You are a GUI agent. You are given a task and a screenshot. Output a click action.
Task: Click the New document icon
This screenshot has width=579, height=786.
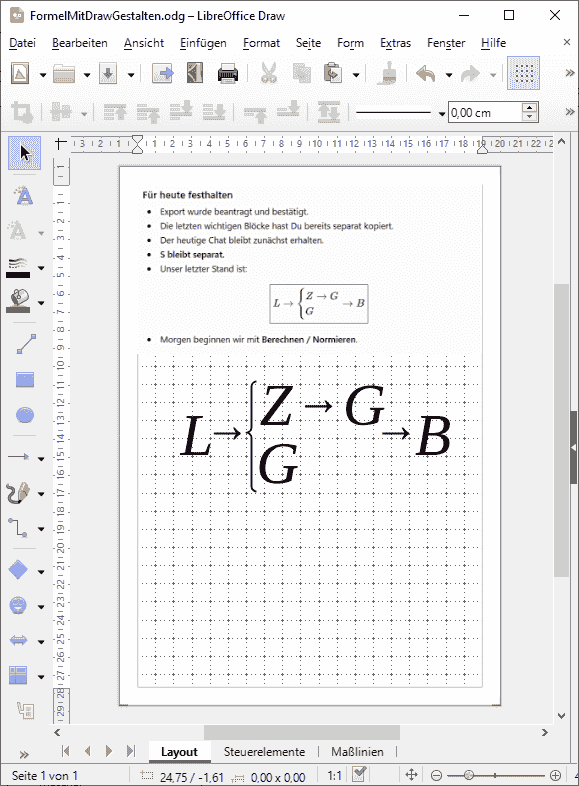[x=20, y=74]
